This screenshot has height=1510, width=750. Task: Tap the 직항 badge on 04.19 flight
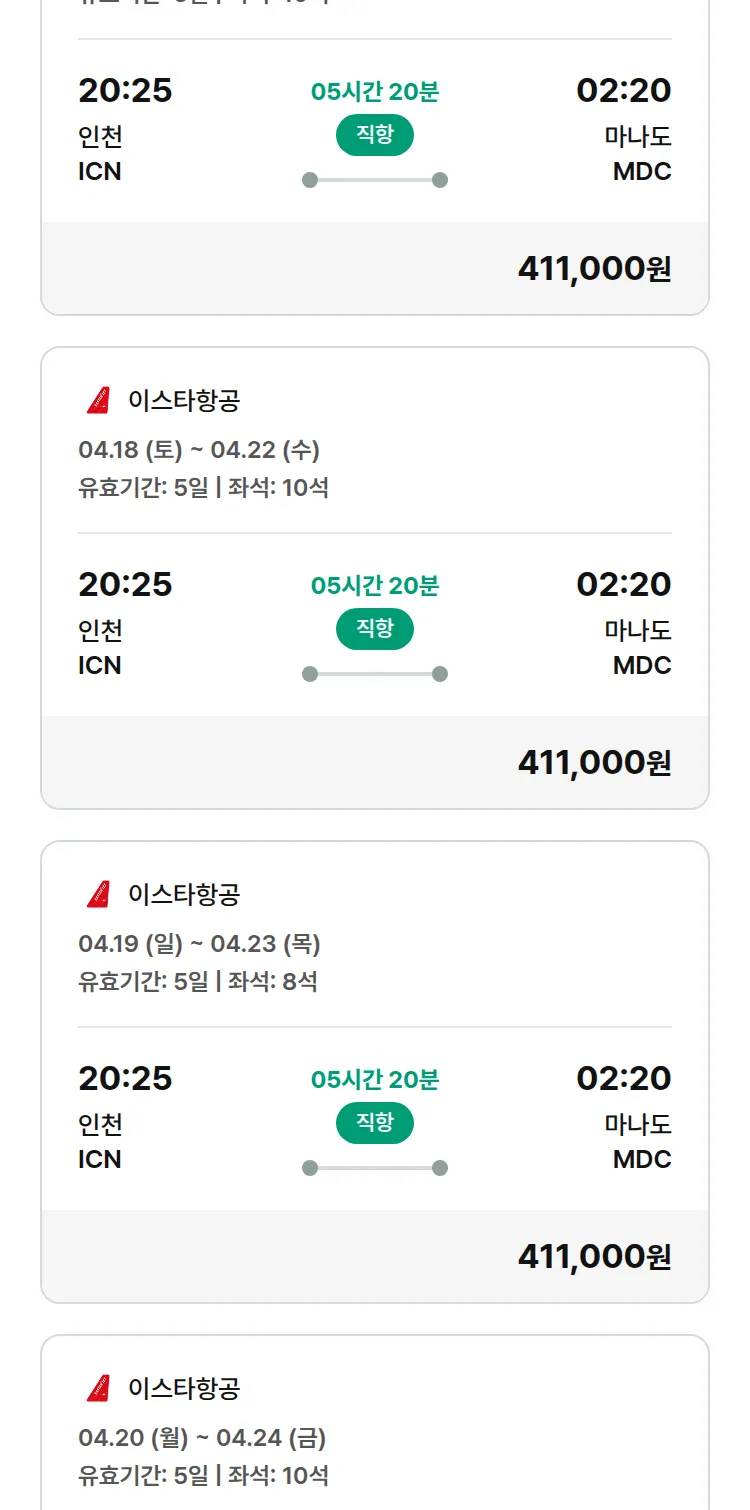click(x=375, y=1123)
